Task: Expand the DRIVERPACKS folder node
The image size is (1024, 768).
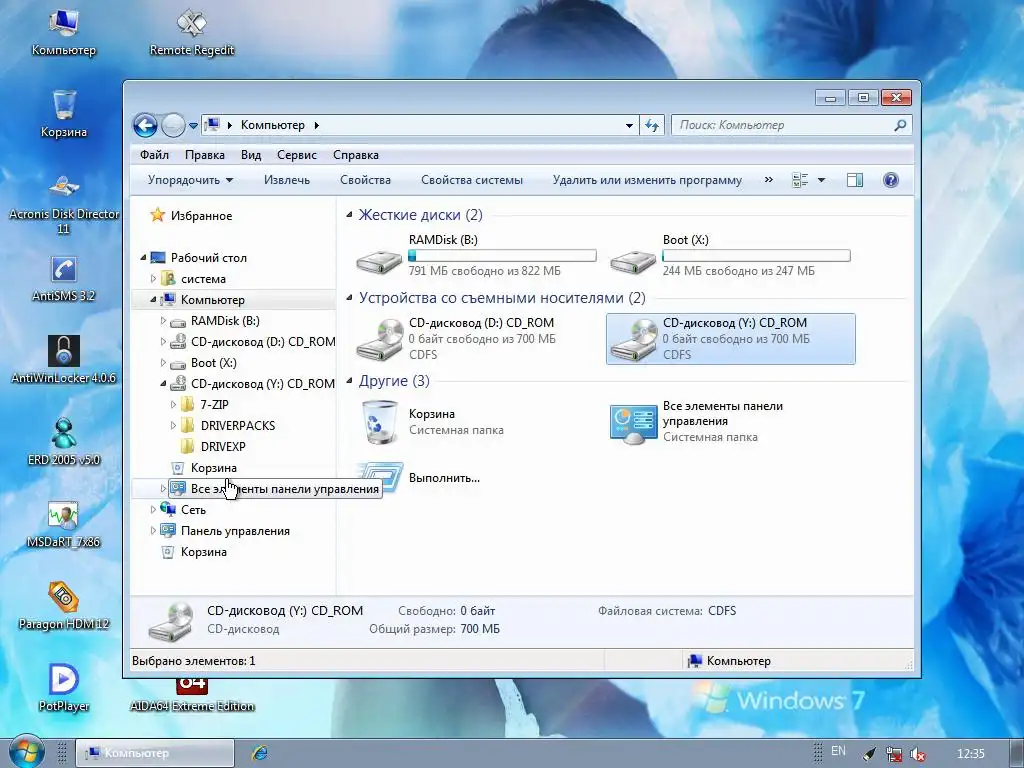Action: pos(173,426)
